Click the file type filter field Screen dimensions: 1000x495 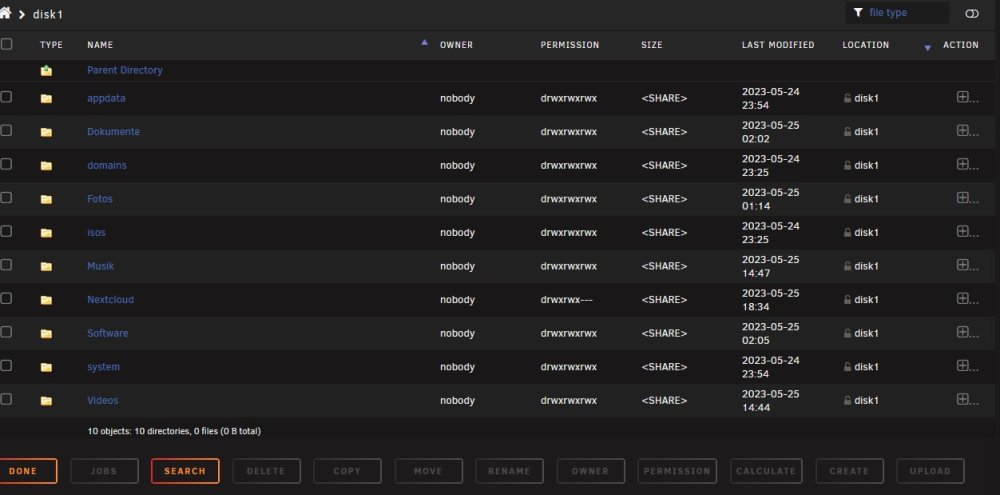897,13
